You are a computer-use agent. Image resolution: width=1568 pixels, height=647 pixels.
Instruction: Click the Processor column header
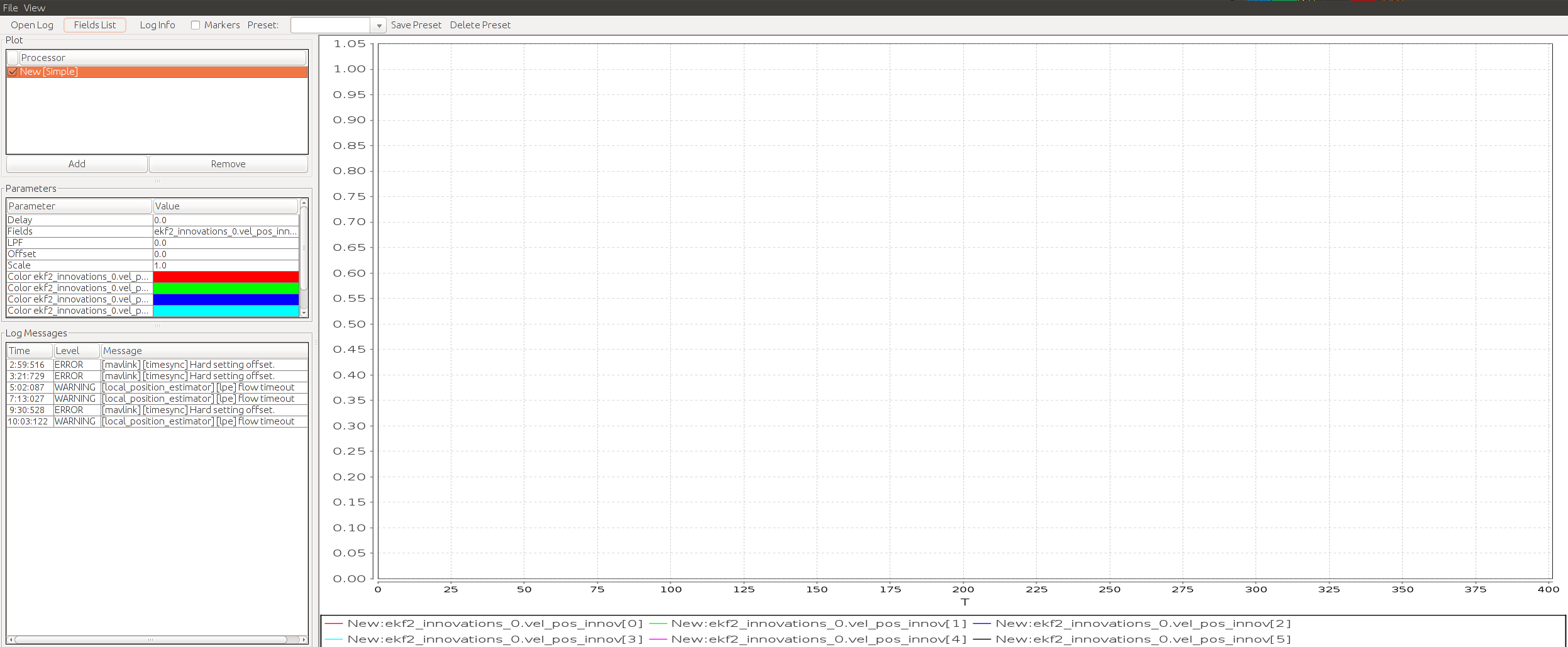[x=163, y=58]
